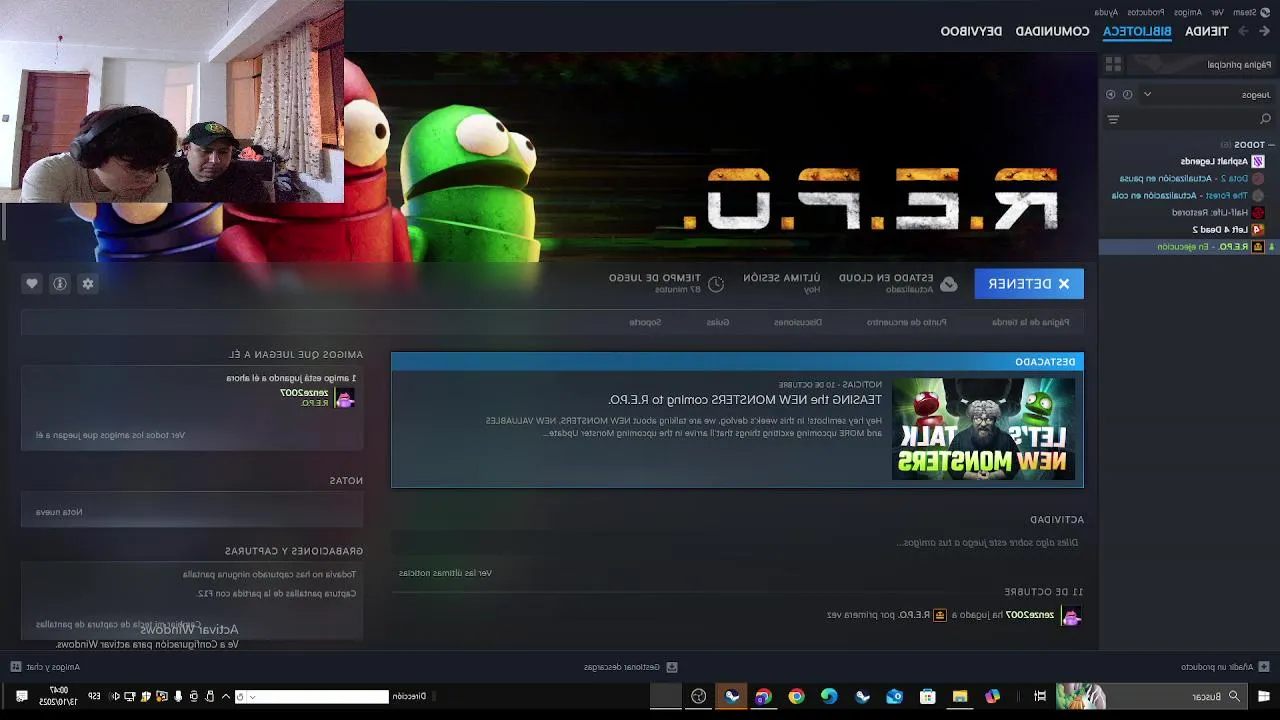This screenshot has height=720, width=1280.
Task: Click the Windows Start button
Action: [x=1264, y=696]
